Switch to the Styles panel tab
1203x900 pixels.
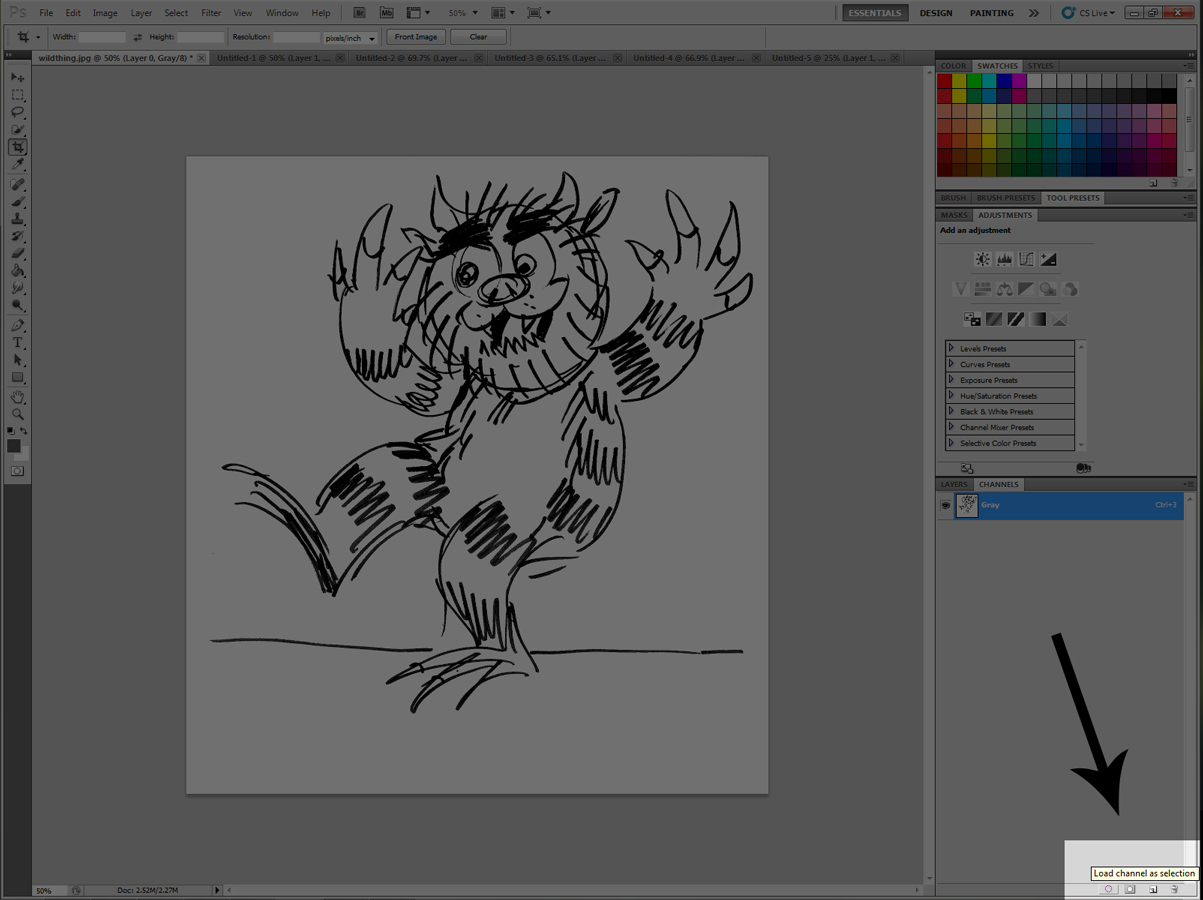click(1041, 66)
